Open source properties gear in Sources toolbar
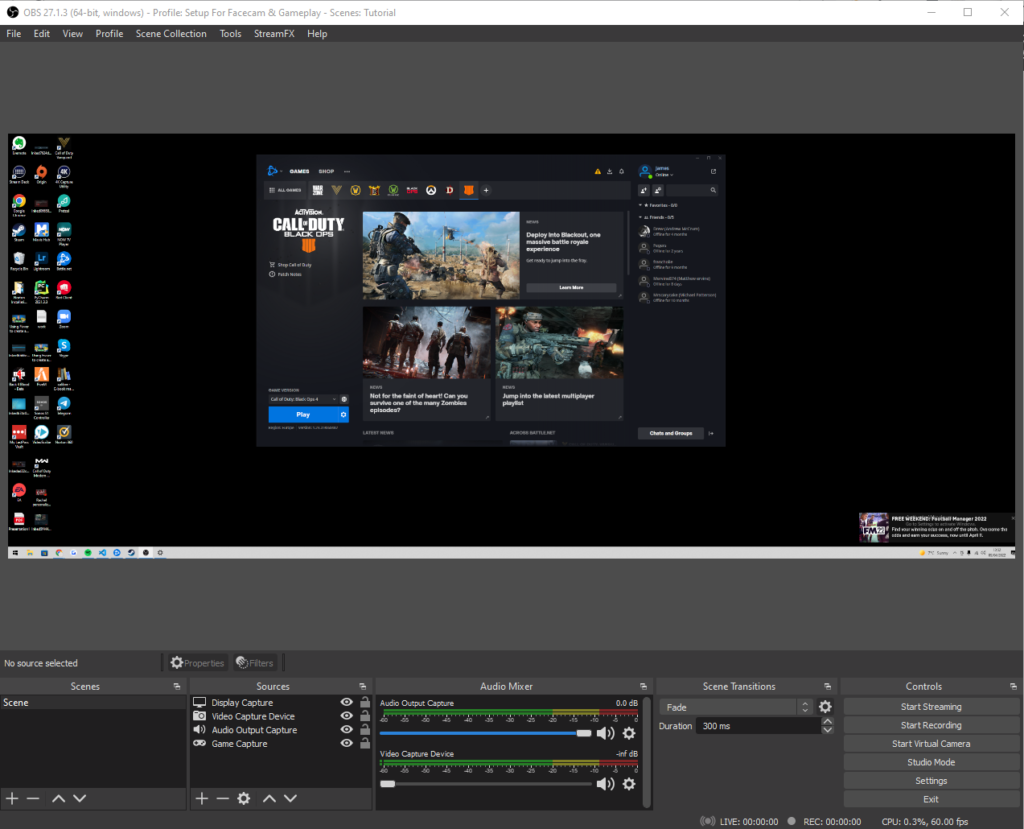Viewport: 1024px width, 829px height. click(243, 798)
